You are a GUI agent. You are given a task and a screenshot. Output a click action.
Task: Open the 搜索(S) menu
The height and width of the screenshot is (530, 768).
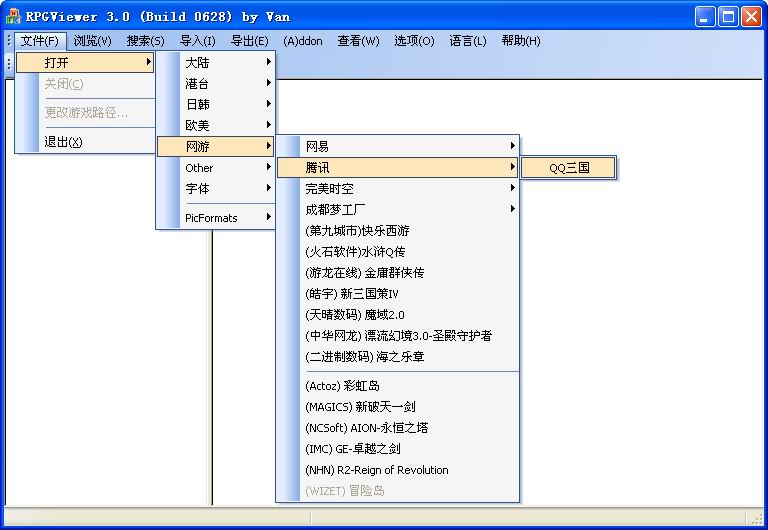(145, 41)
